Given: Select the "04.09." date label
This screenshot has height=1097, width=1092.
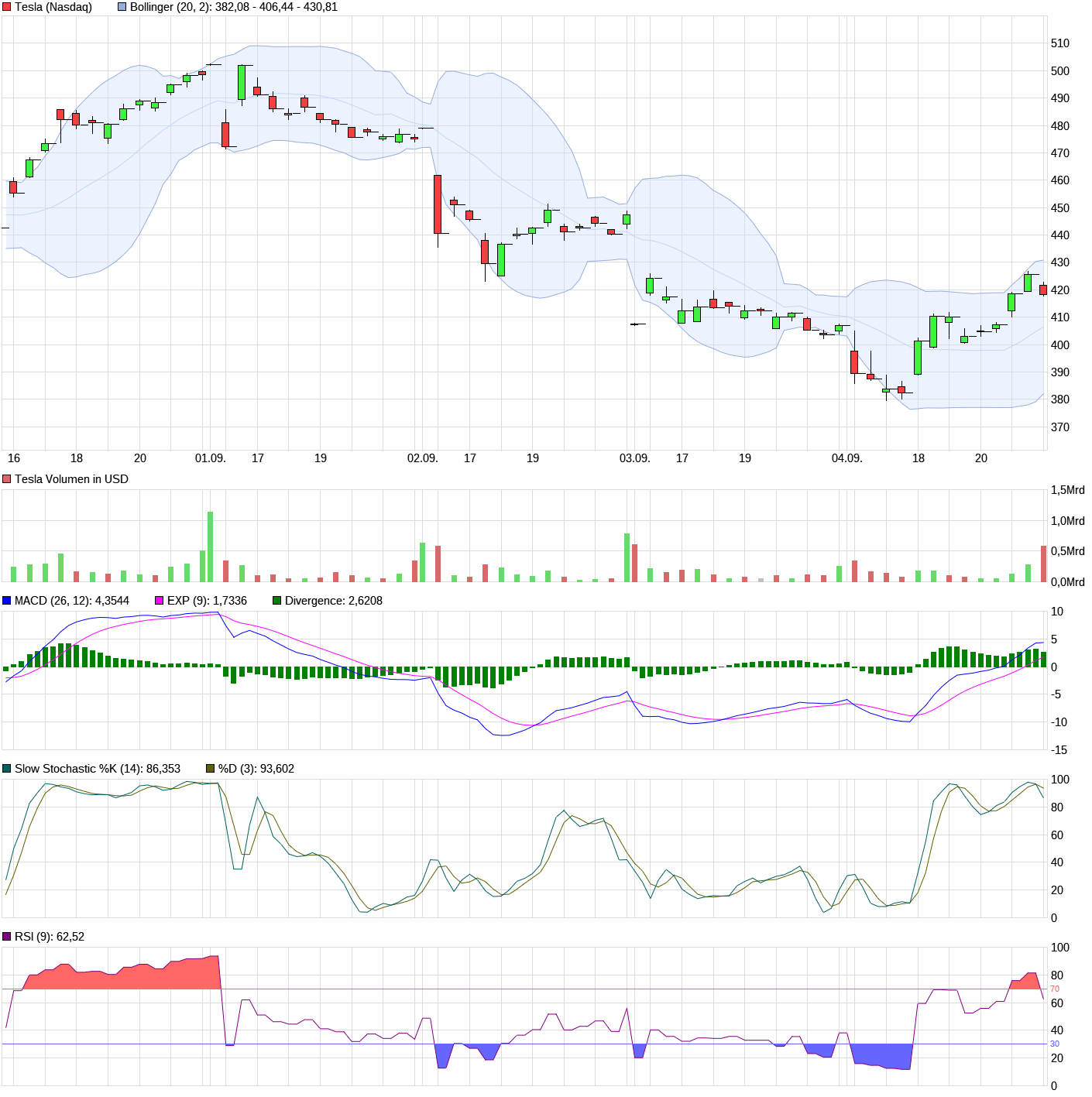Looking at the screenshot, I should coord(847,458).
